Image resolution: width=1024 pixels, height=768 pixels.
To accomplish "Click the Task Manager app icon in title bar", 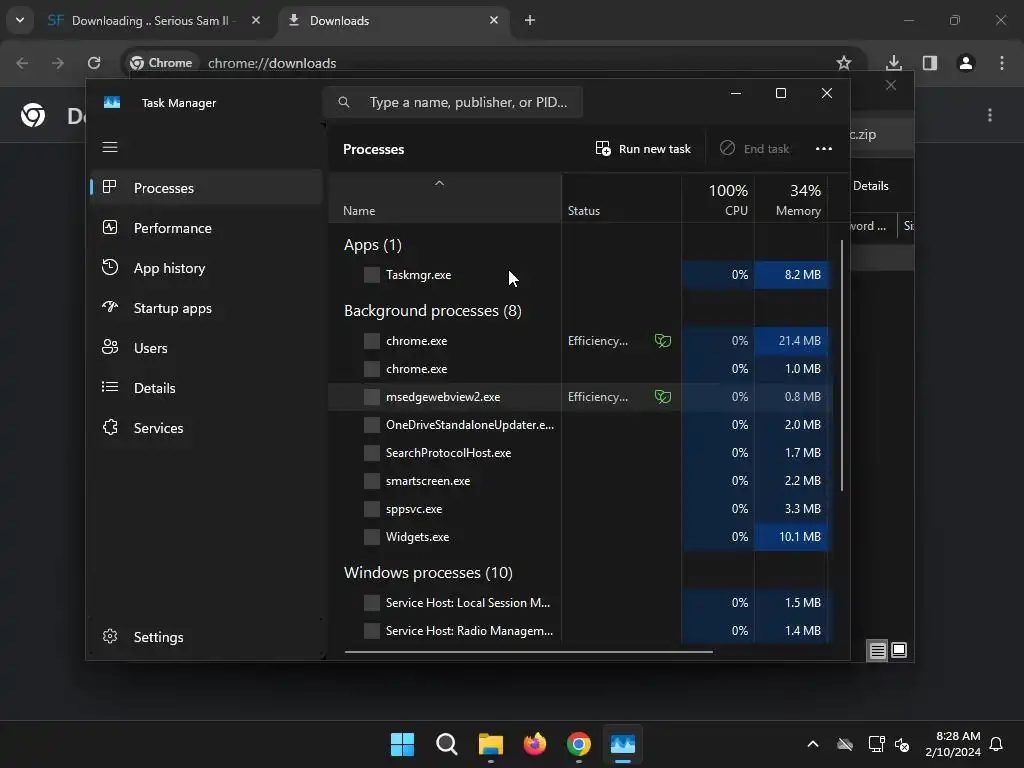I will click(x=112, y=103).
